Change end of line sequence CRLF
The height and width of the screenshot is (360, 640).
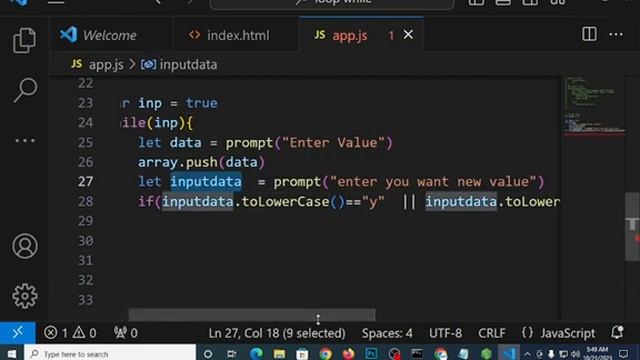(x=492, y=333)
